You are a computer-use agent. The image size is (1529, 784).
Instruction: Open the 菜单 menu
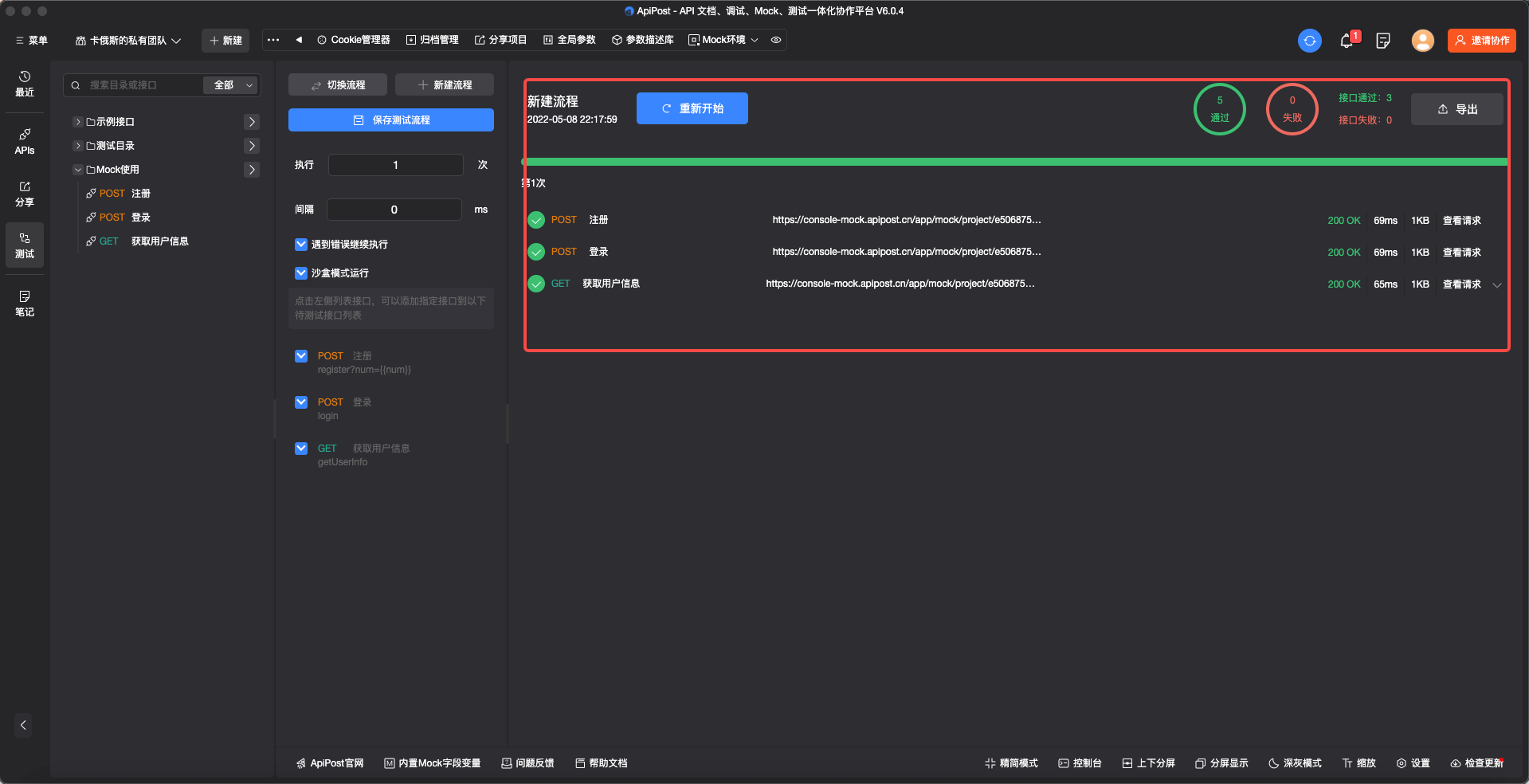(32, 41)
